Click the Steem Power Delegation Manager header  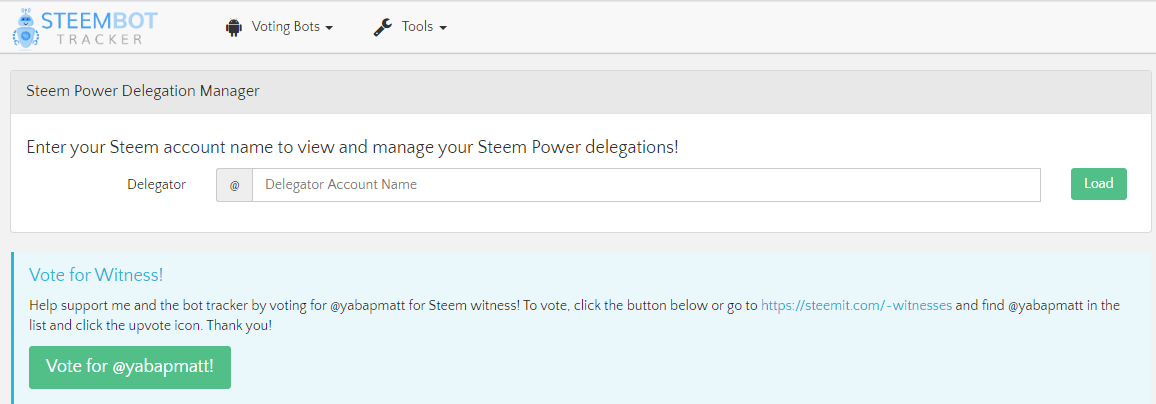143,91
